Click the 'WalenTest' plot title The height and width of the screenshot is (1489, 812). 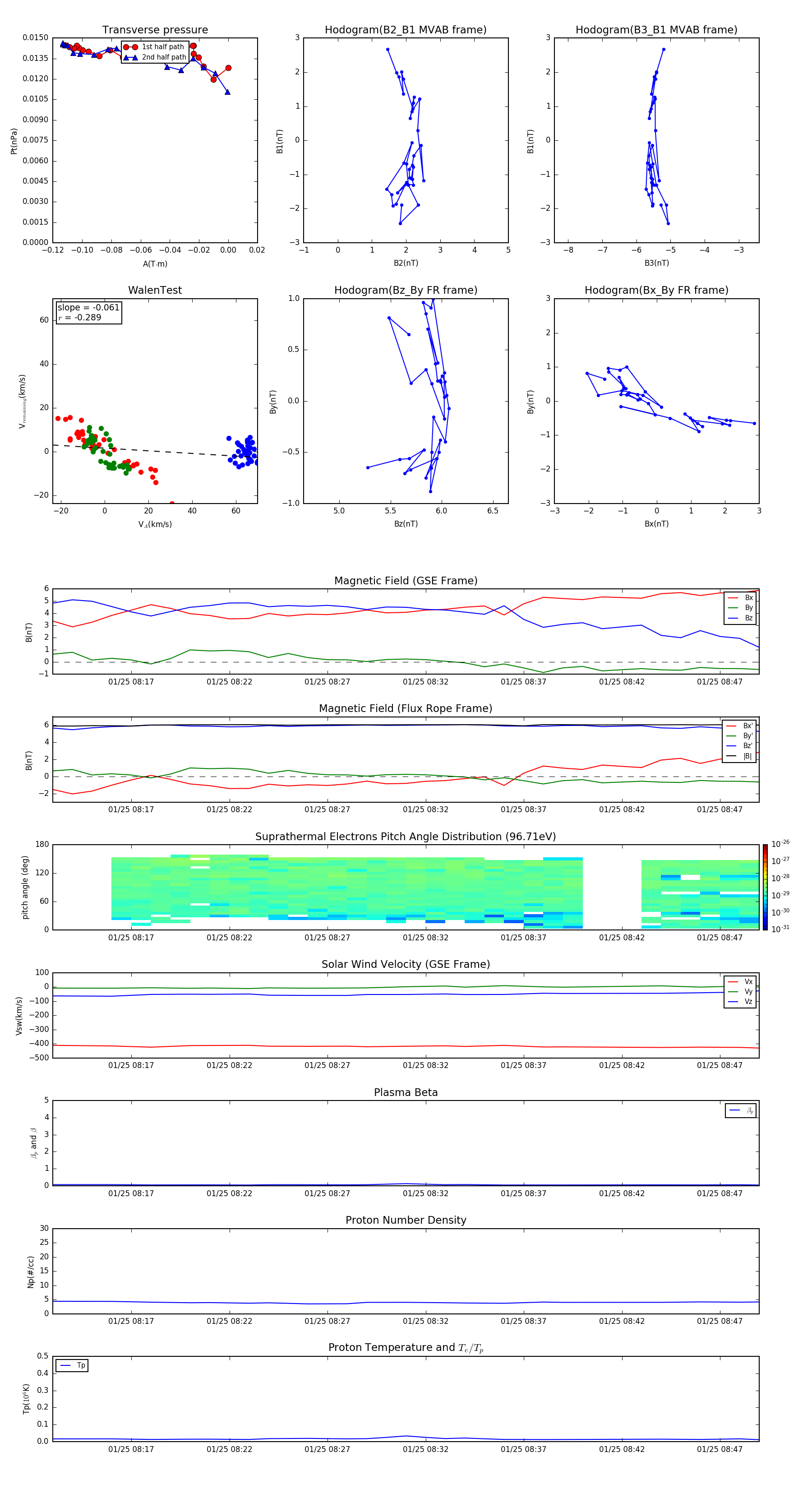[155, 290]
